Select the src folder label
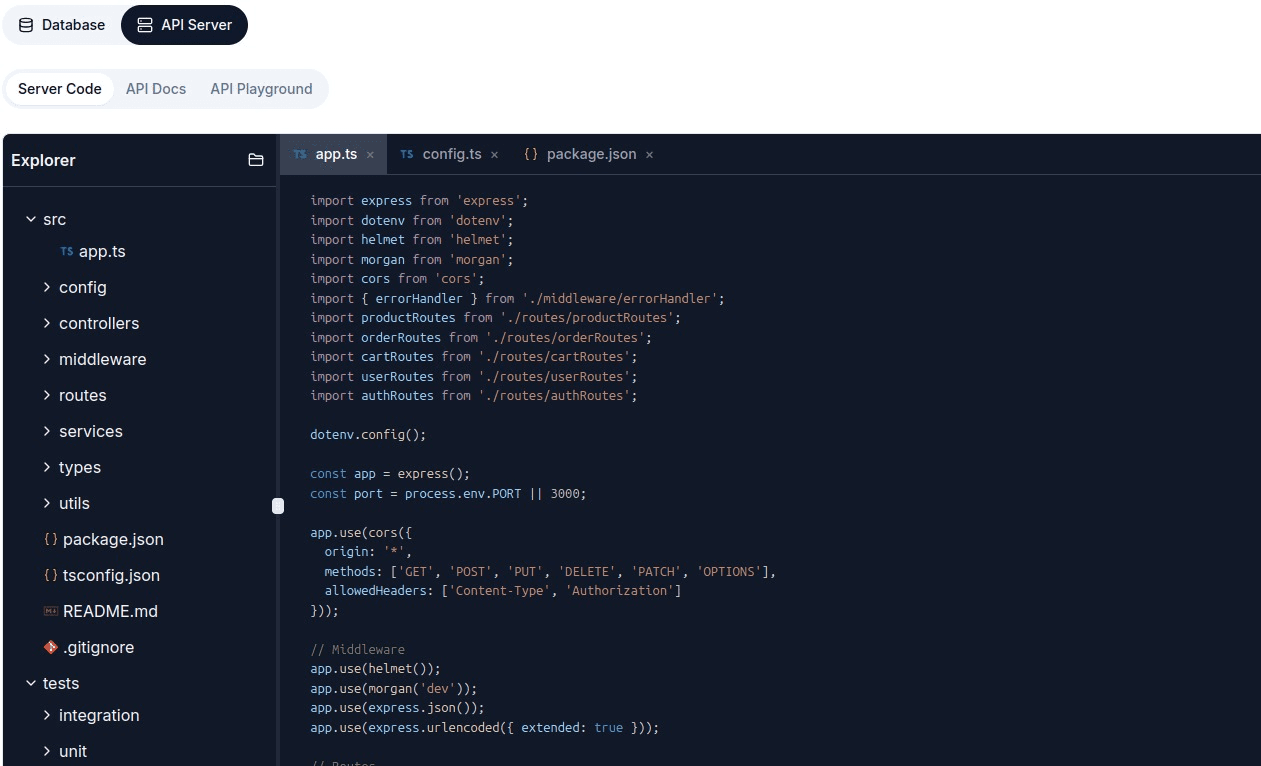 tap(55, 219)
